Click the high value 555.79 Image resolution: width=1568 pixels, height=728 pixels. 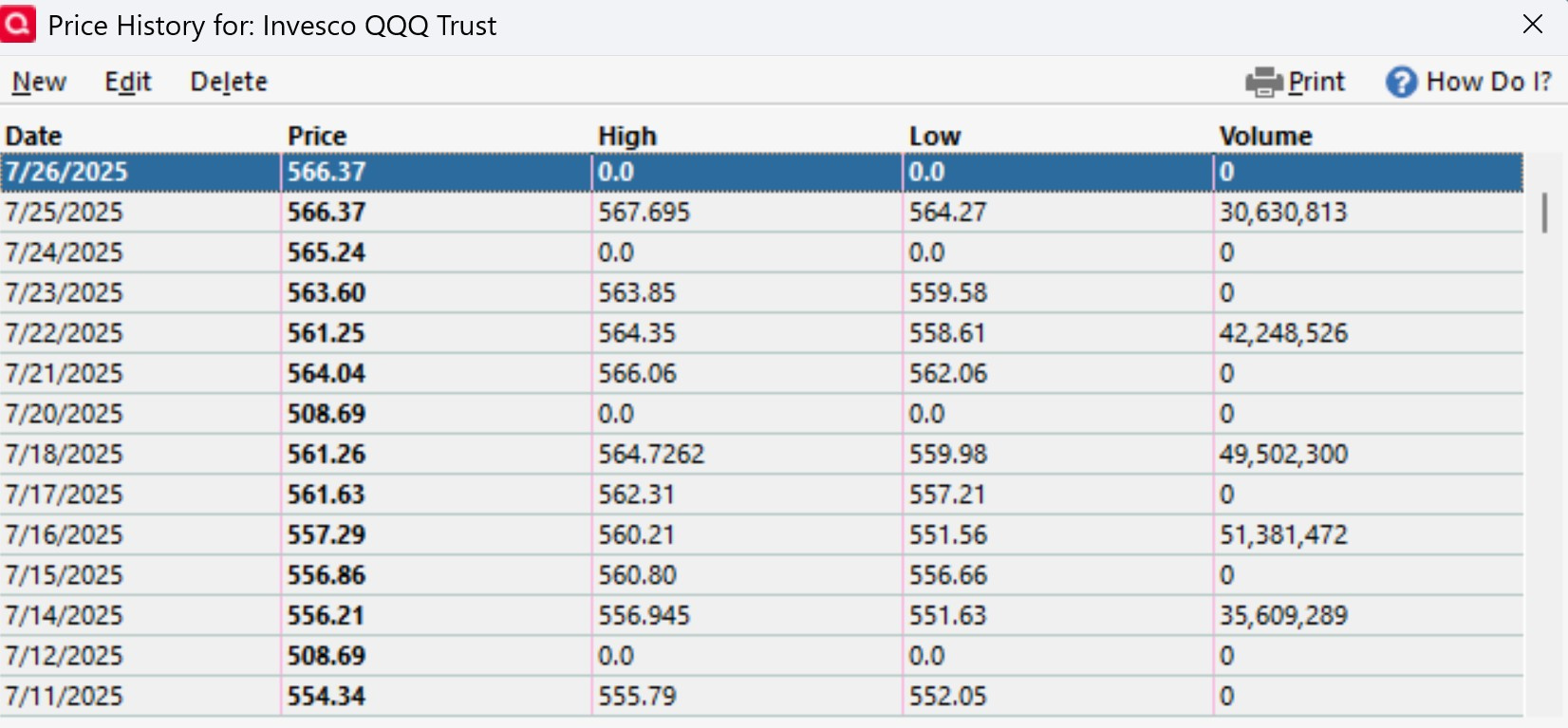click(637, 697)
